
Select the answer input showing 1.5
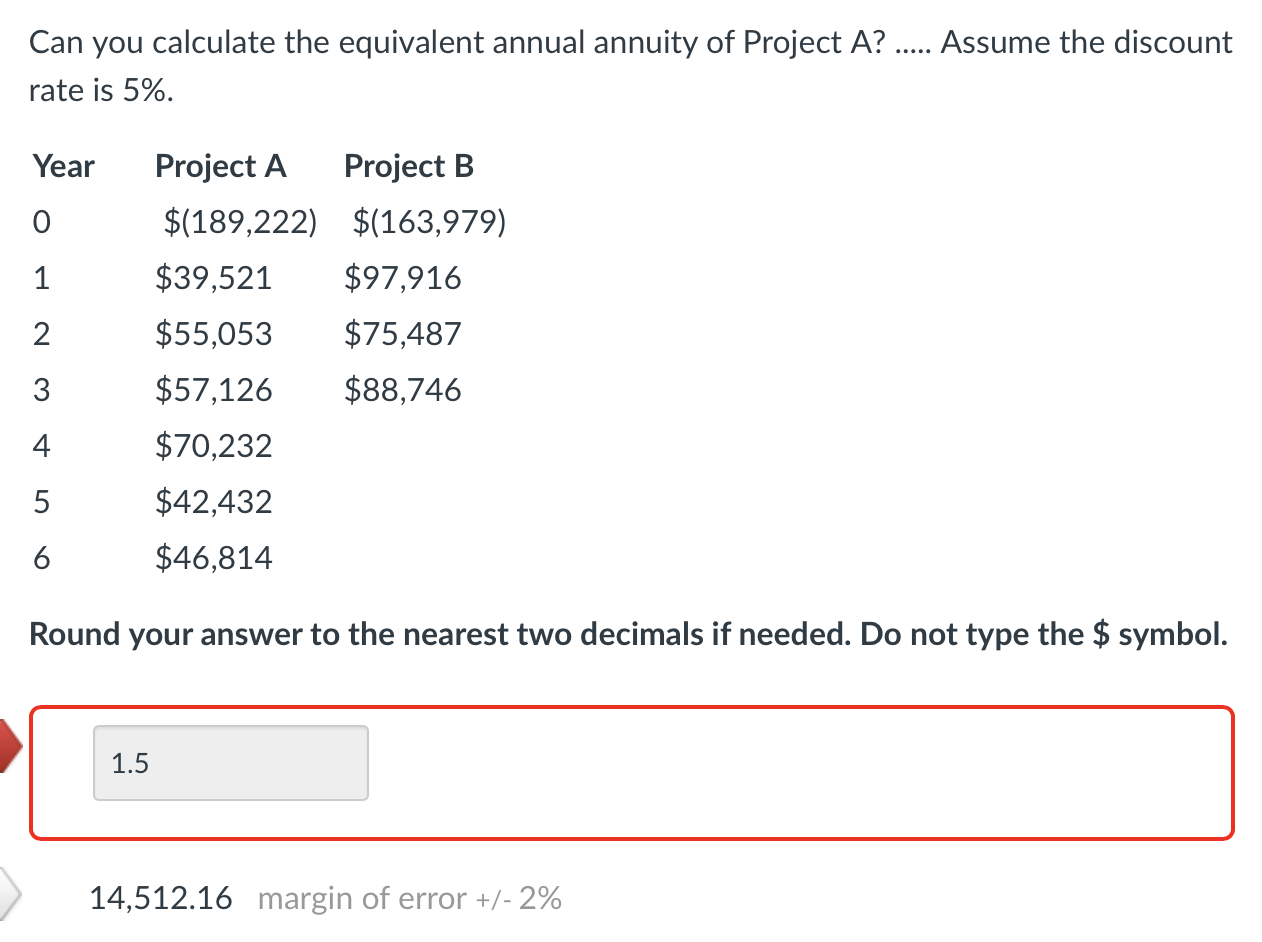pos(230,763)
